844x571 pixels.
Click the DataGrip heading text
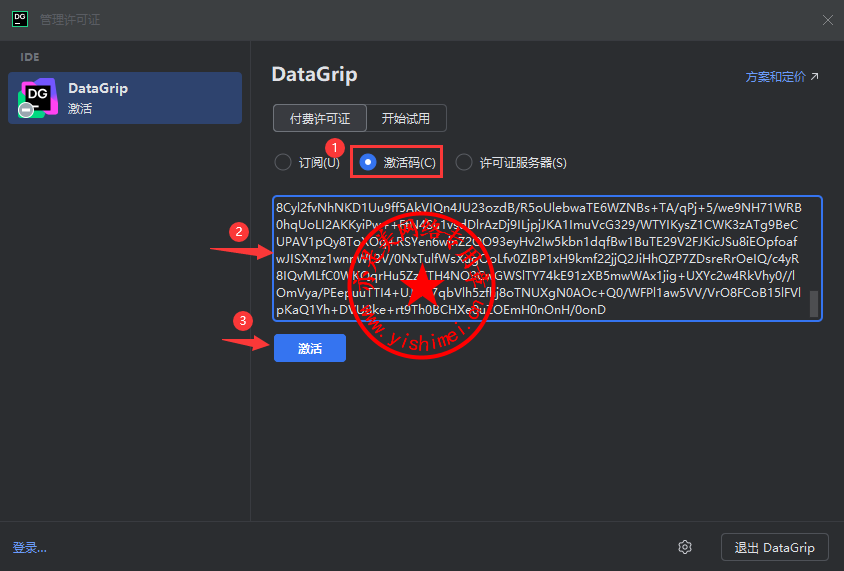314,75
